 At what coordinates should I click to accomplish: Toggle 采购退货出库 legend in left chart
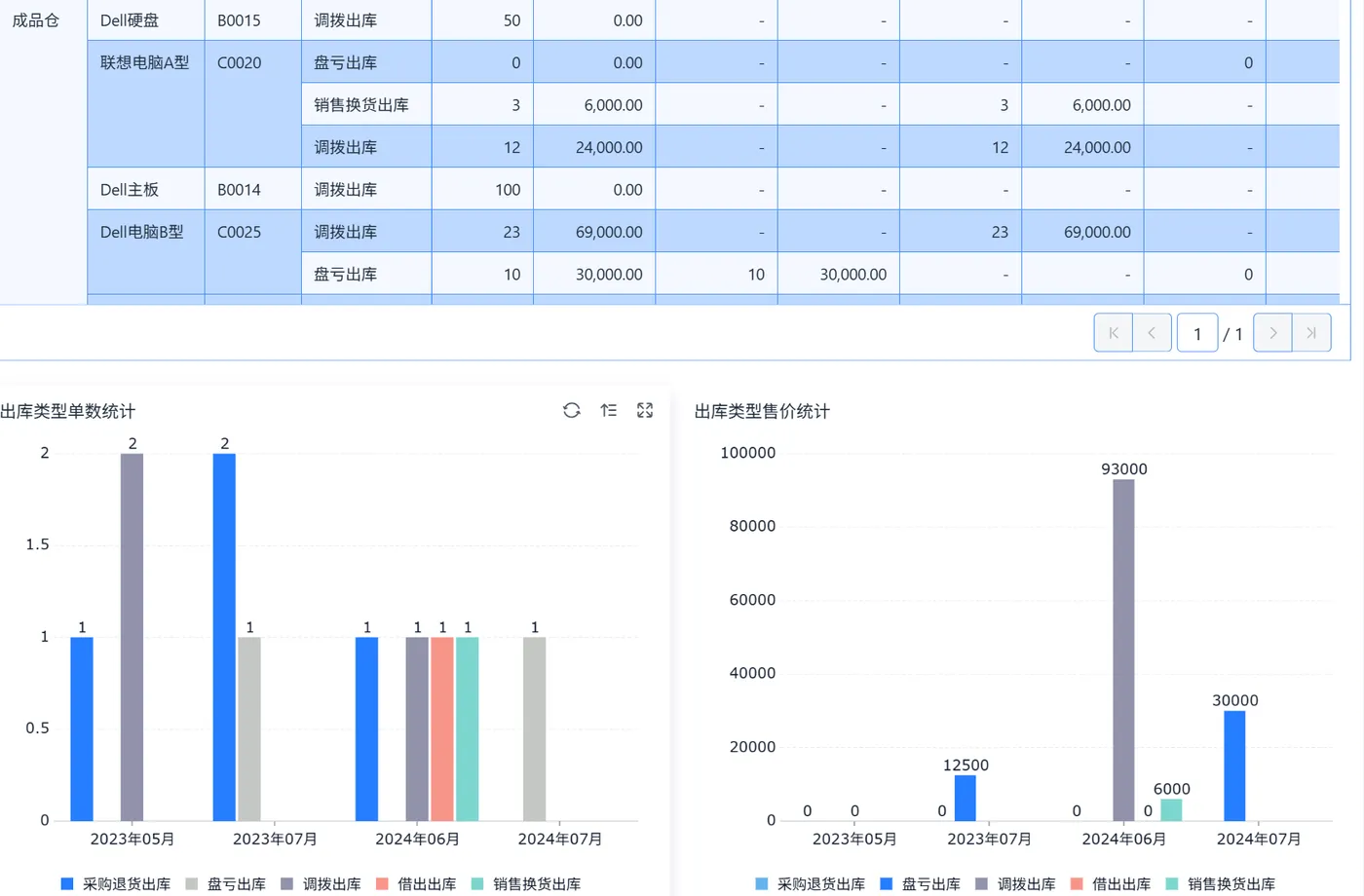click(115, 884)
